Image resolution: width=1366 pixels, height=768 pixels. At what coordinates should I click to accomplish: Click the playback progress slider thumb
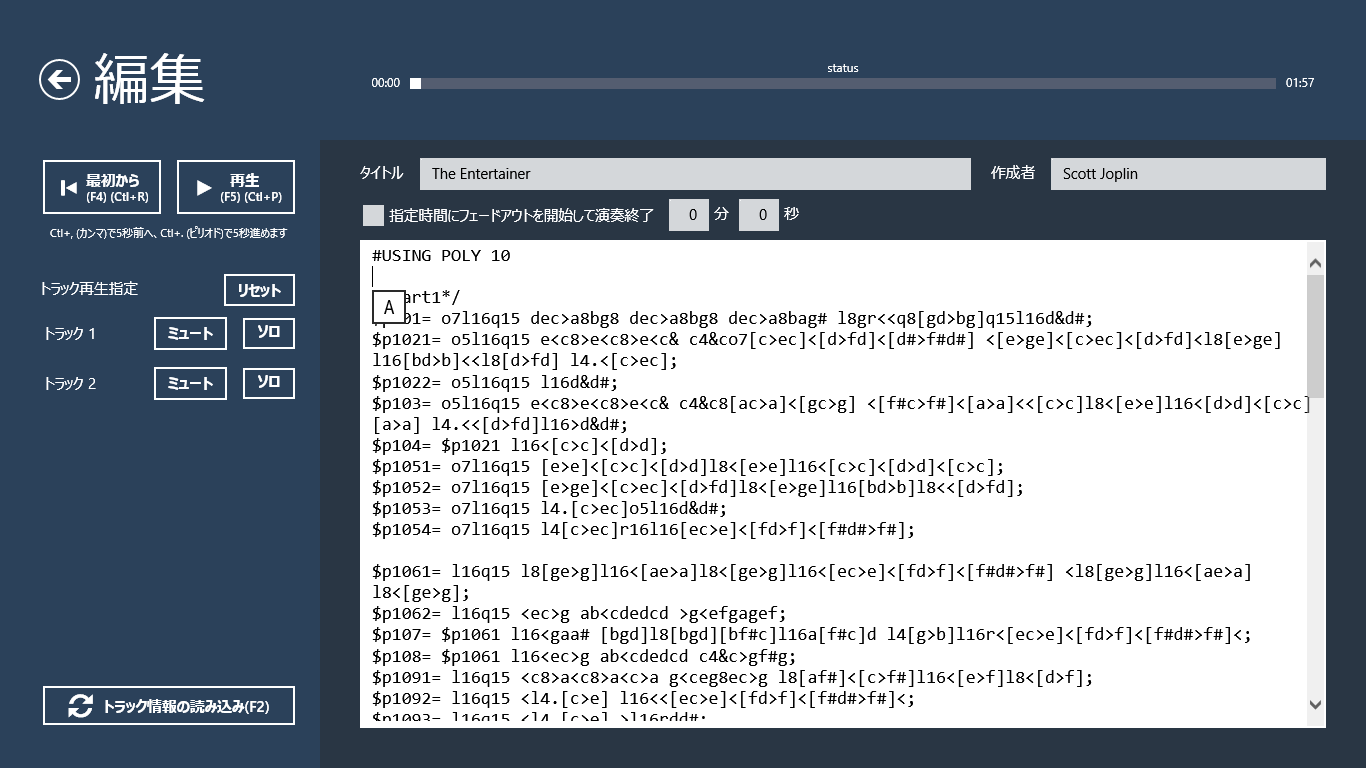click(415, 84)
